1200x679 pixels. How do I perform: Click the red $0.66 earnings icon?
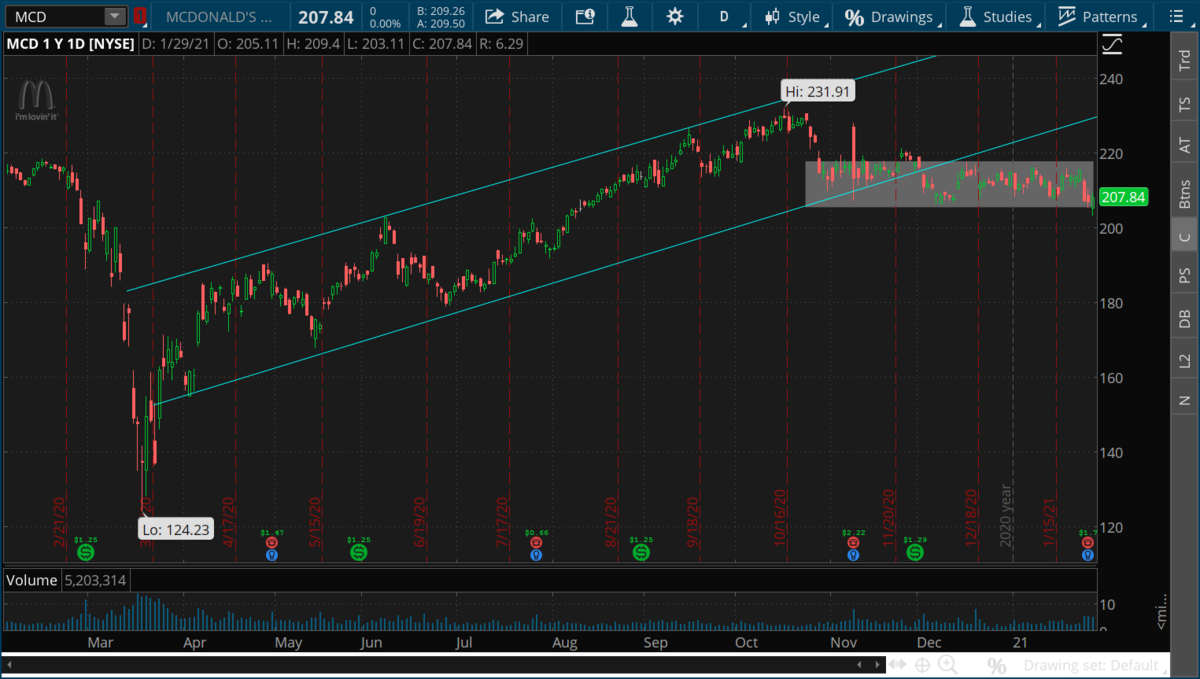pyautogui.click(x=536, y=541)
